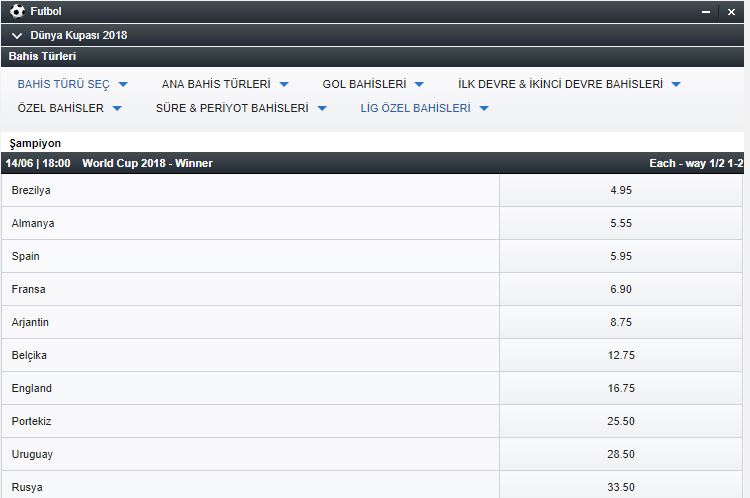Choose Spain odds 5.95
This screenshot has height=498, width=750.
(x=621, y=256)
